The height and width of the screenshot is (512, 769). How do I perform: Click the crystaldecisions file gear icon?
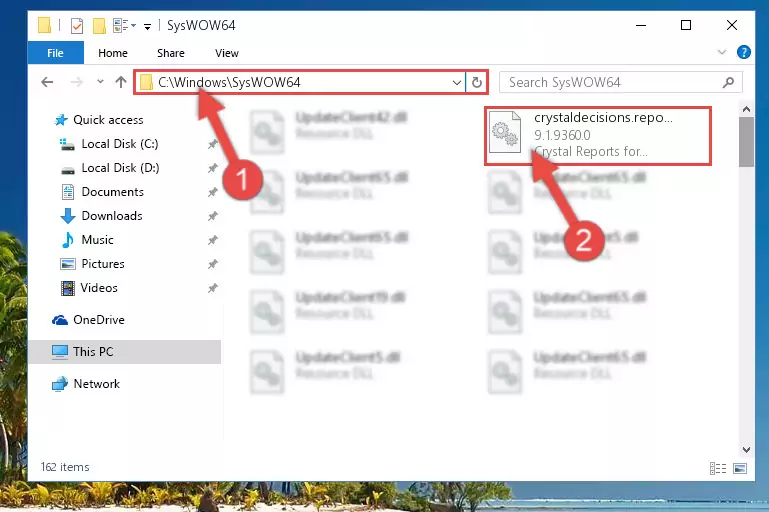pyautogui.click(x=505, y=132)
